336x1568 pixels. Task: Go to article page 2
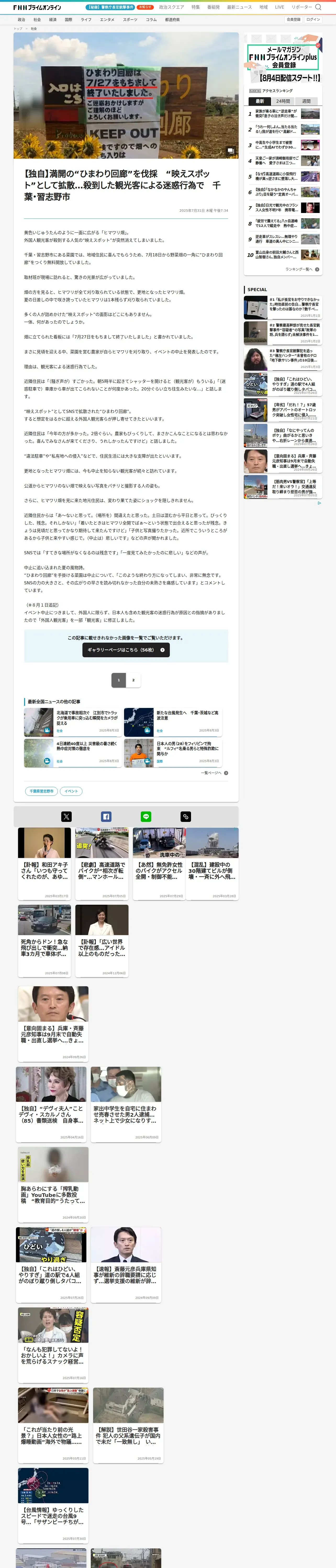click(133, 680)
